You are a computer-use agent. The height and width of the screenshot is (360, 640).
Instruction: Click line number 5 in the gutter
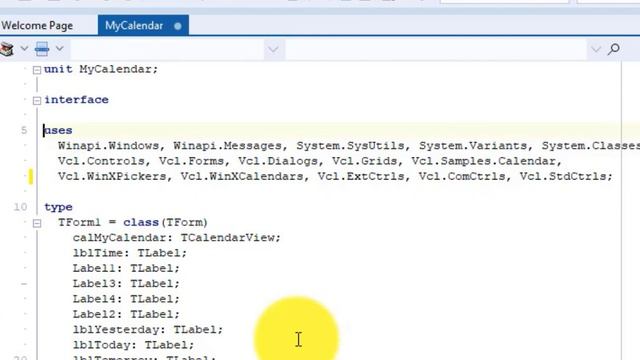[24, 131]
